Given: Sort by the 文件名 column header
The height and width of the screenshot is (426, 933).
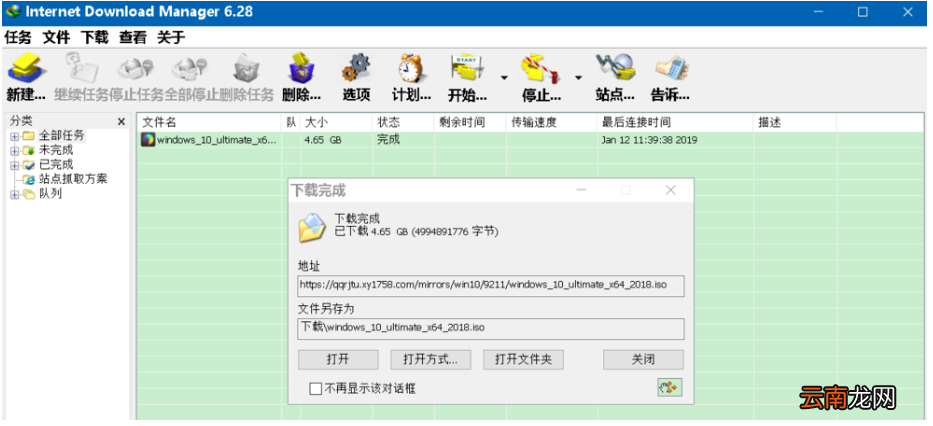Looking at the screenshot, I should pyautogui.click(x=209, y=123).
